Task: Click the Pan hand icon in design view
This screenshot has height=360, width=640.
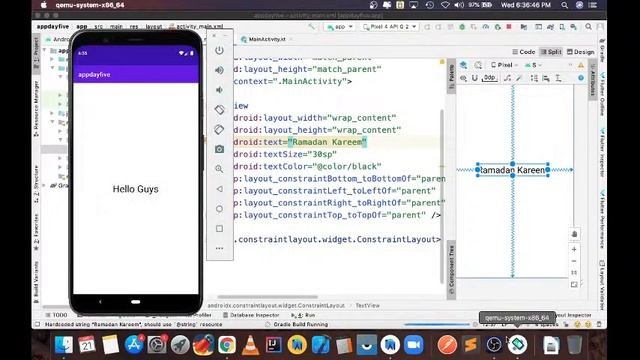Action: [x=574, y=234]
